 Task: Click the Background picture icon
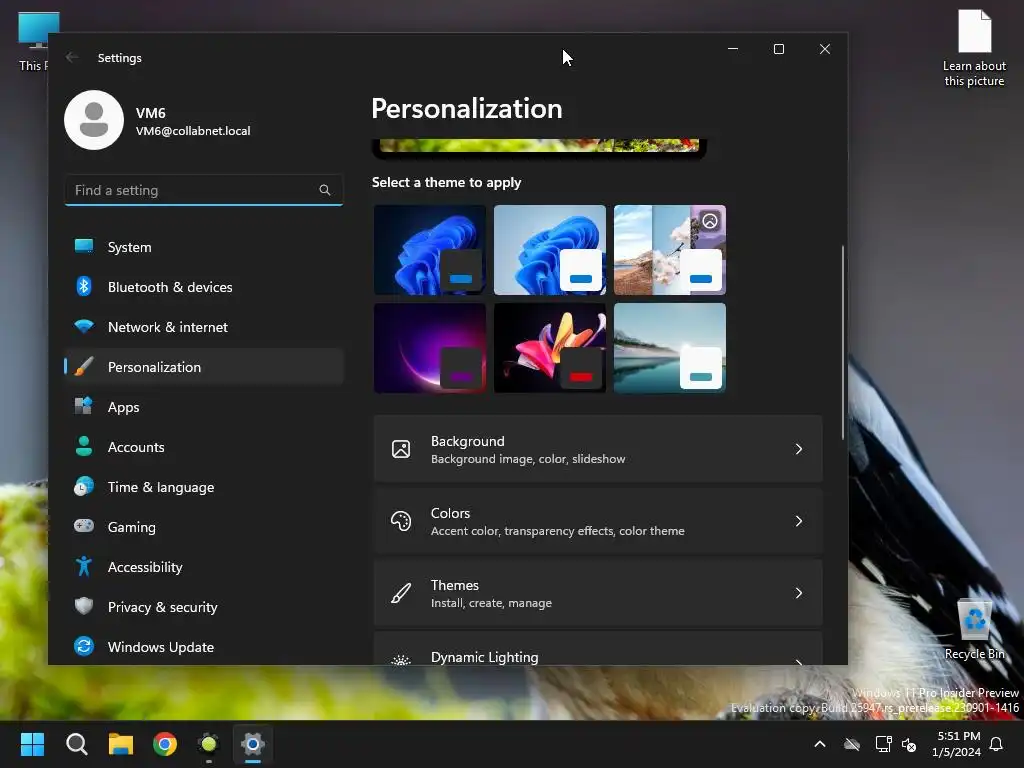tap(401, 449)
